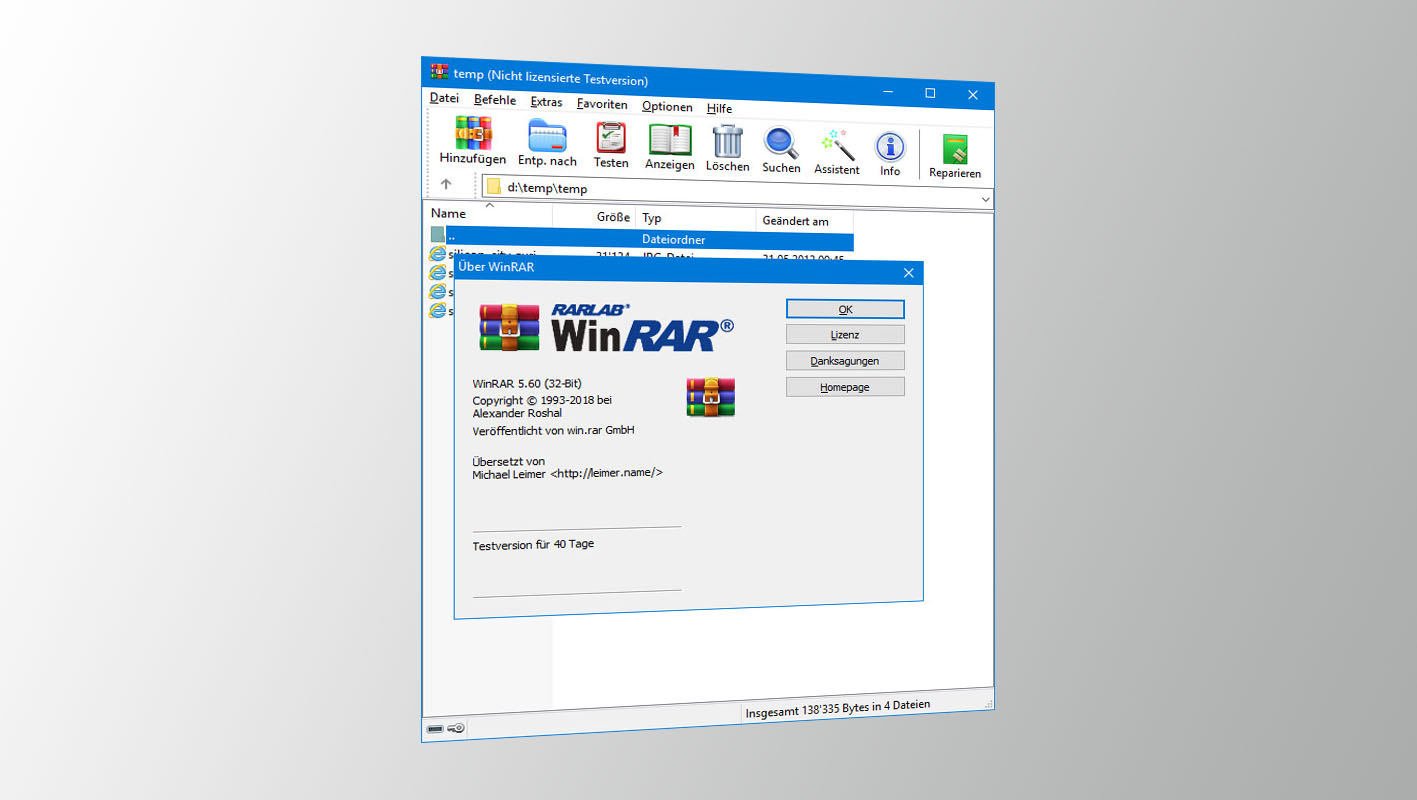Open the Anzeigen book icon
The image size is (1417, 800).
tap(669, 140)
